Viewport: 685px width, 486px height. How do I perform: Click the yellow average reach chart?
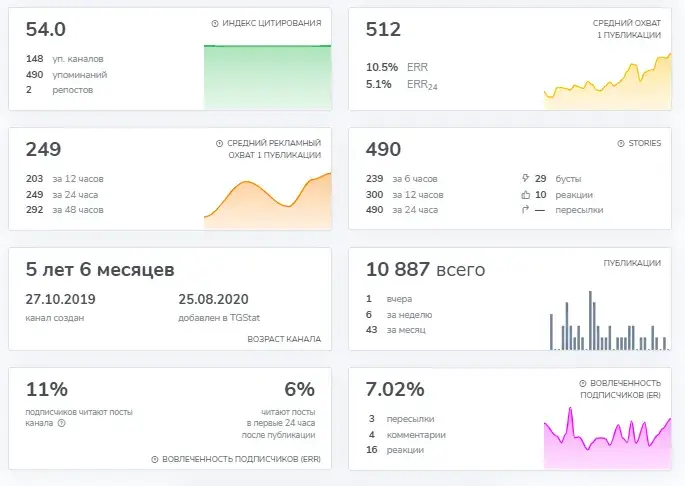[x=608, y=82]
